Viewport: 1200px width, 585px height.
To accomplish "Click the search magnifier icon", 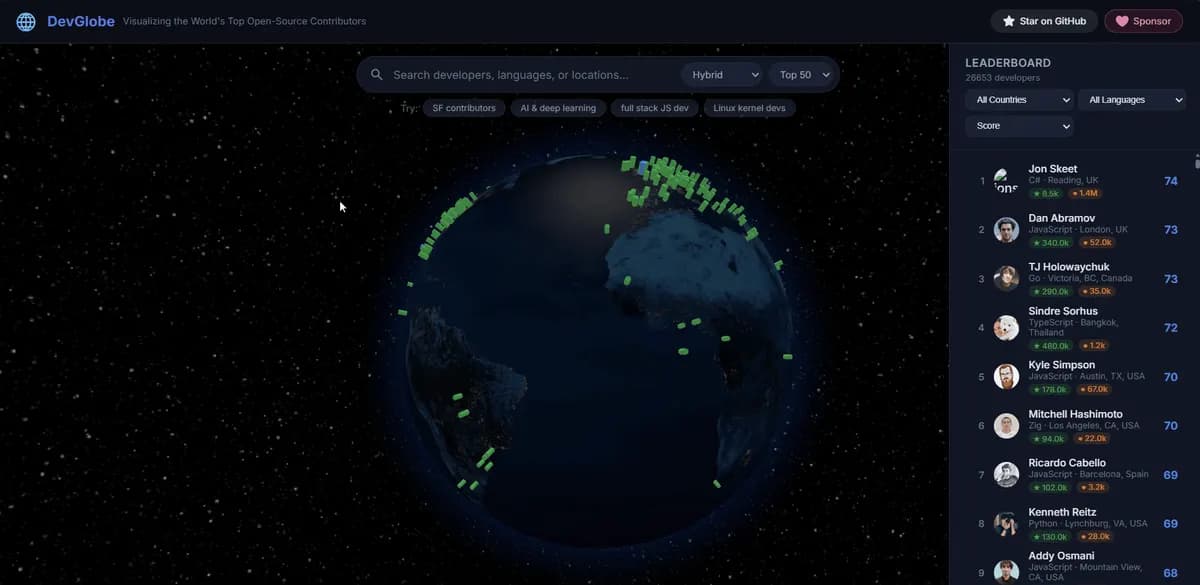I will tap(377, 75).
